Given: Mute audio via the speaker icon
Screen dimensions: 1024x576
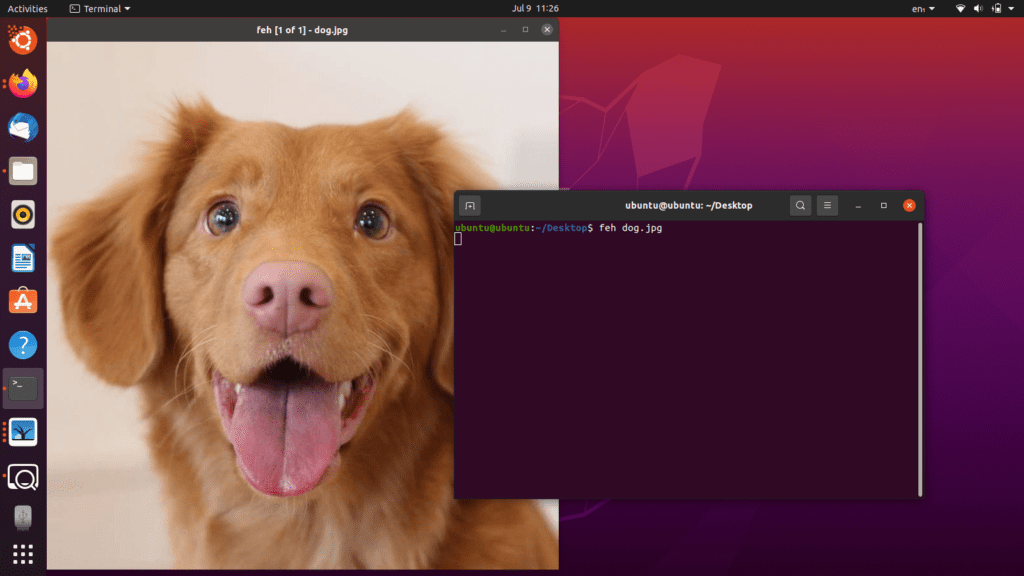Looking at the screenshot, I should click(976, 8).
